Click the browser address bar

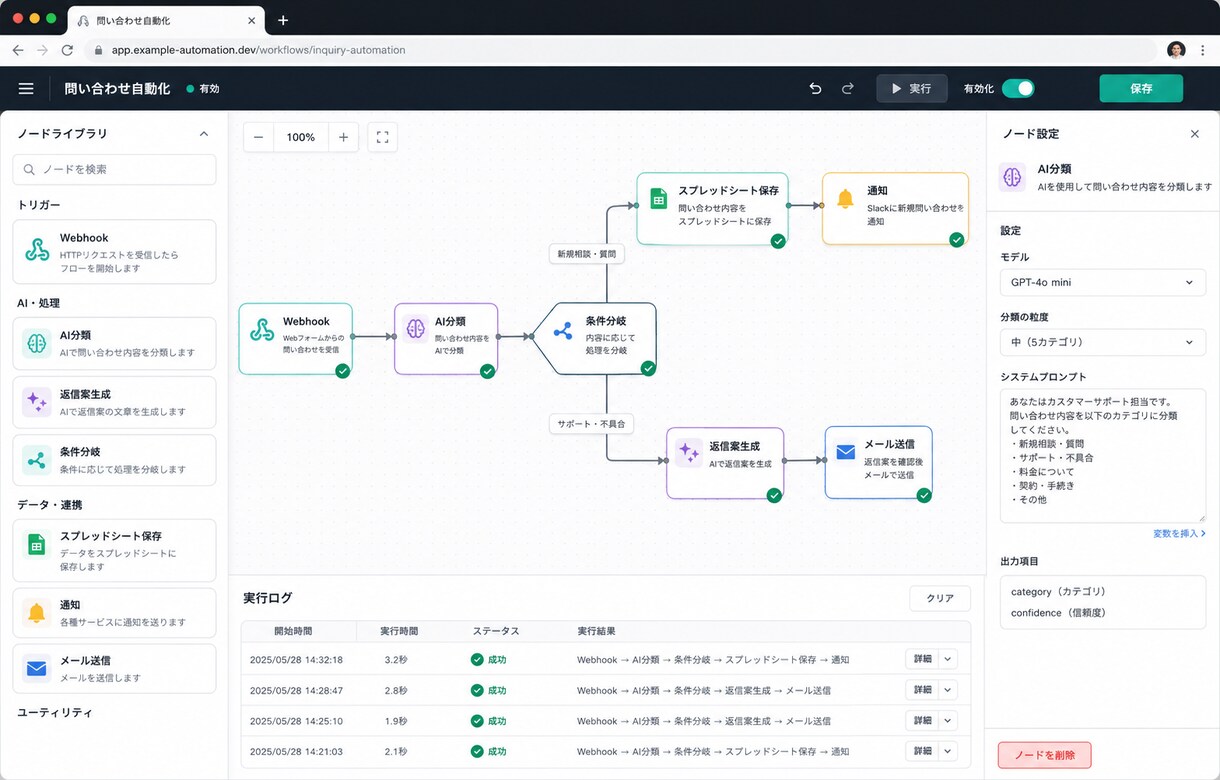[620, 50]
